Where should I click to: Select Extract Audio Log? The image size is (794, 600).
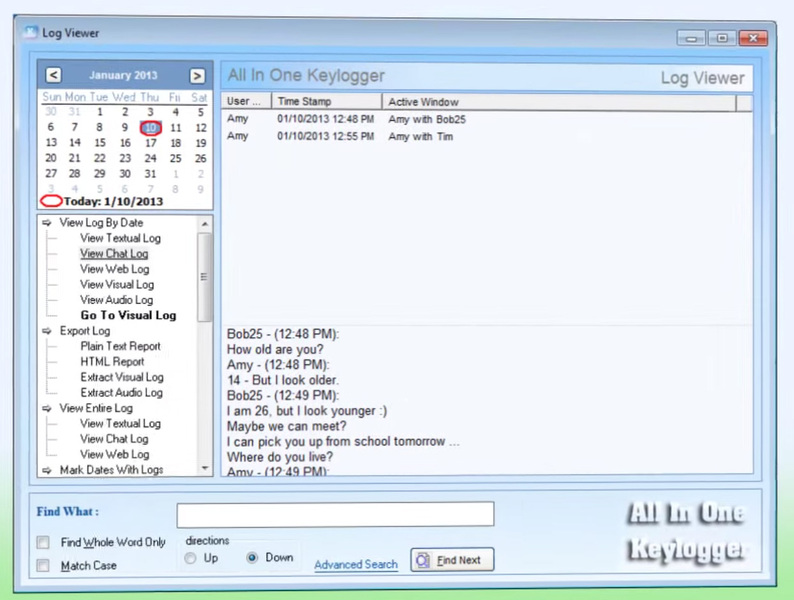click(122, 392)
